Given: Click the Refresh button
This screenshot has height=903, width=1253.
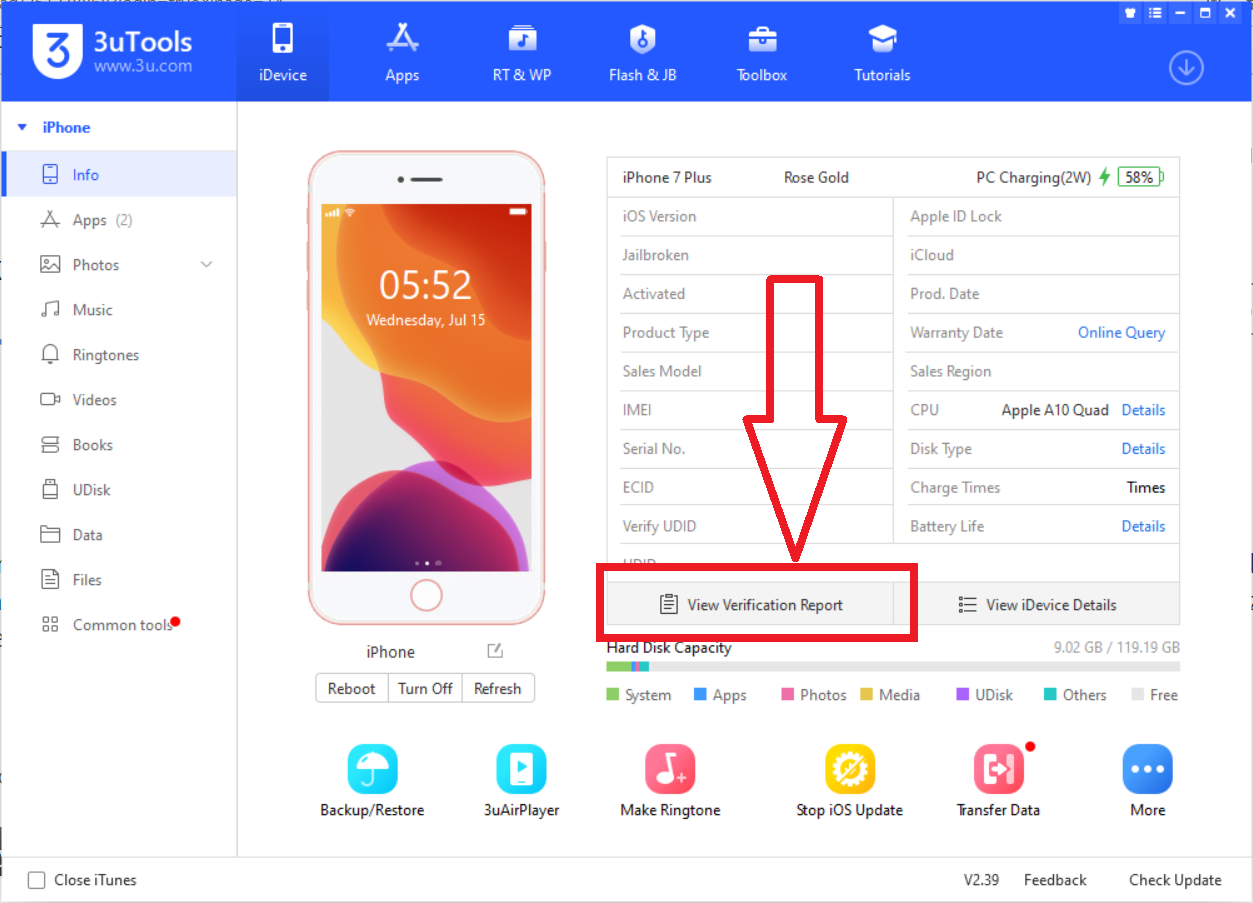Looking at the screenshot, I should [498, 688].
